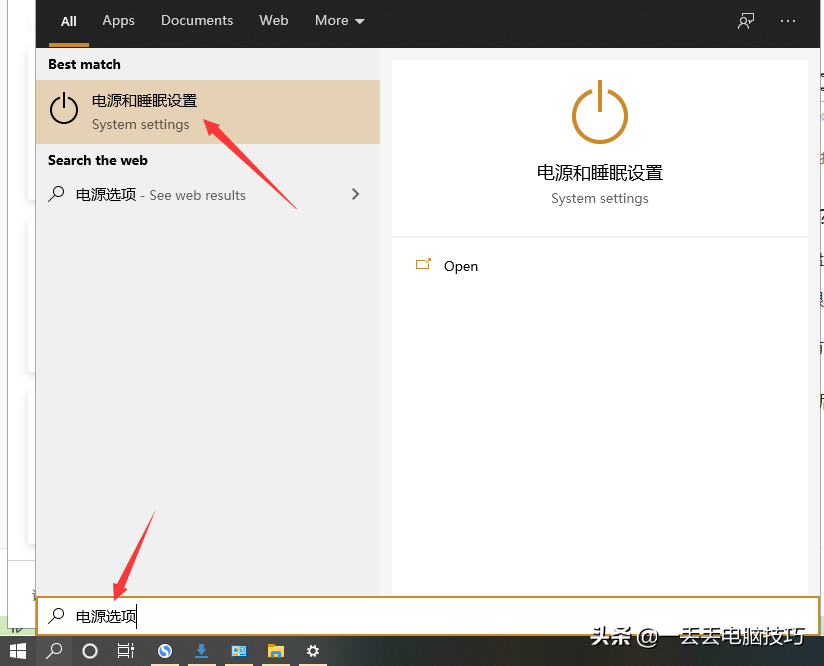Open Cortana from the taskbar circle icon
This screenshot has height=666, width=824.
tap(90, 651)
